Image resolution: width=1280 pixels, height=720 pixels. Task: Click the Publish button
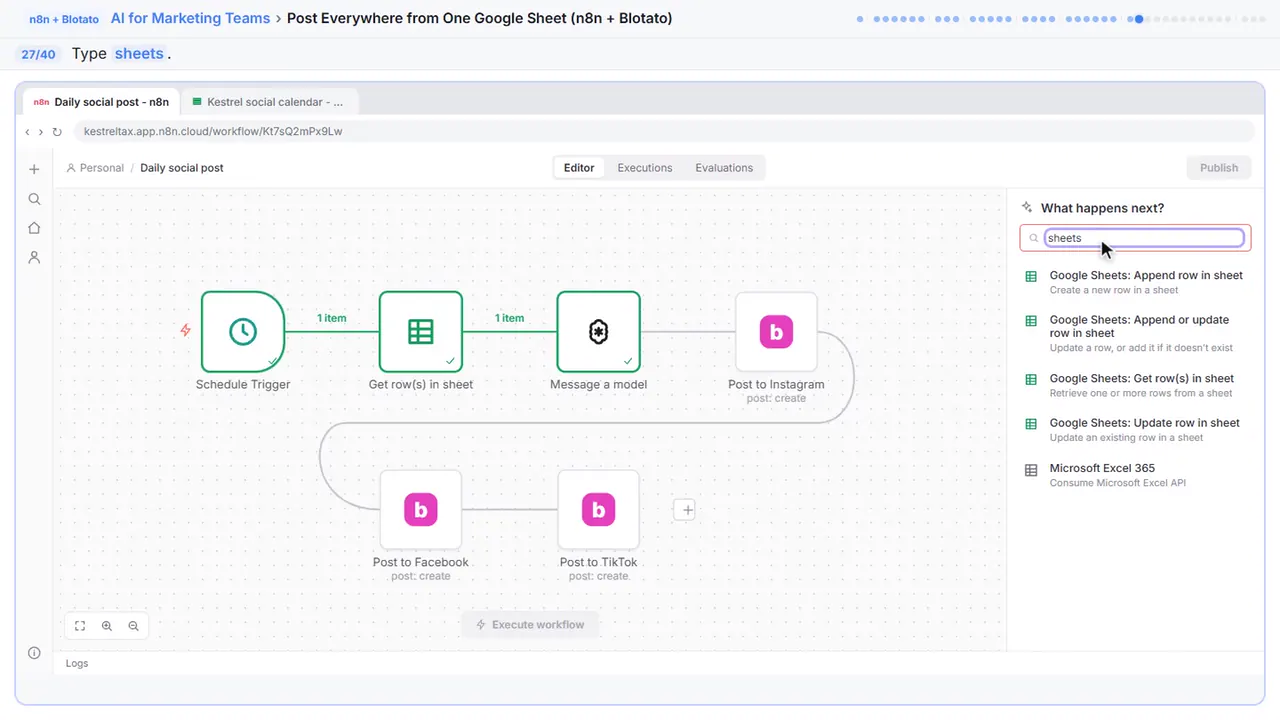coord(1219,168)
